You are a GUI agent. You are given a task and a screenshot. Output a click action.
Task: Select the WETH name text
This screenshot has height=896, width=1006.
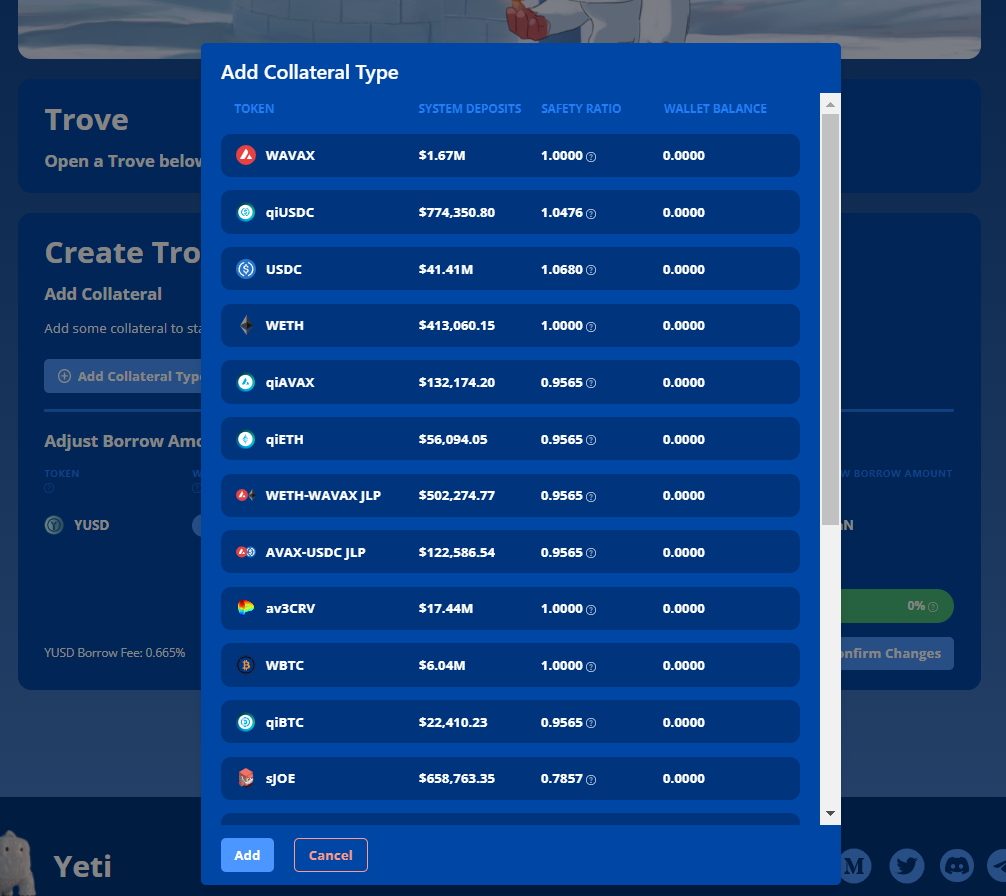(x=284, y=326)
